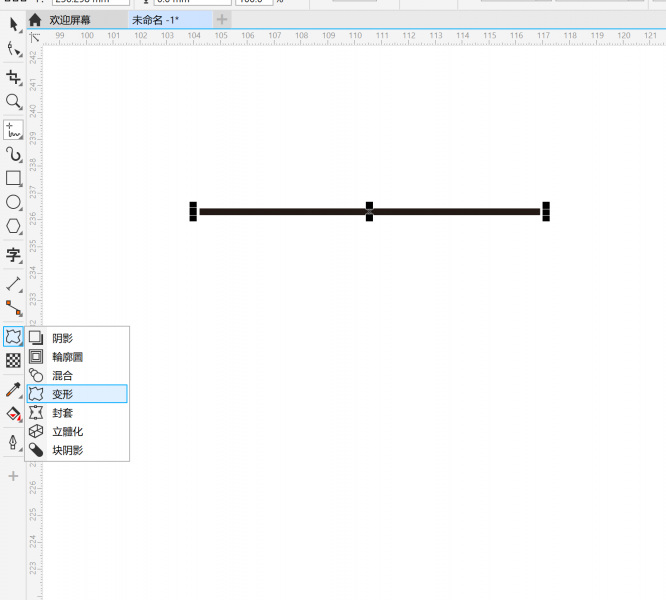Click the right end handle of line
This screenshot has height=600, width=666.
pos(546,211)
